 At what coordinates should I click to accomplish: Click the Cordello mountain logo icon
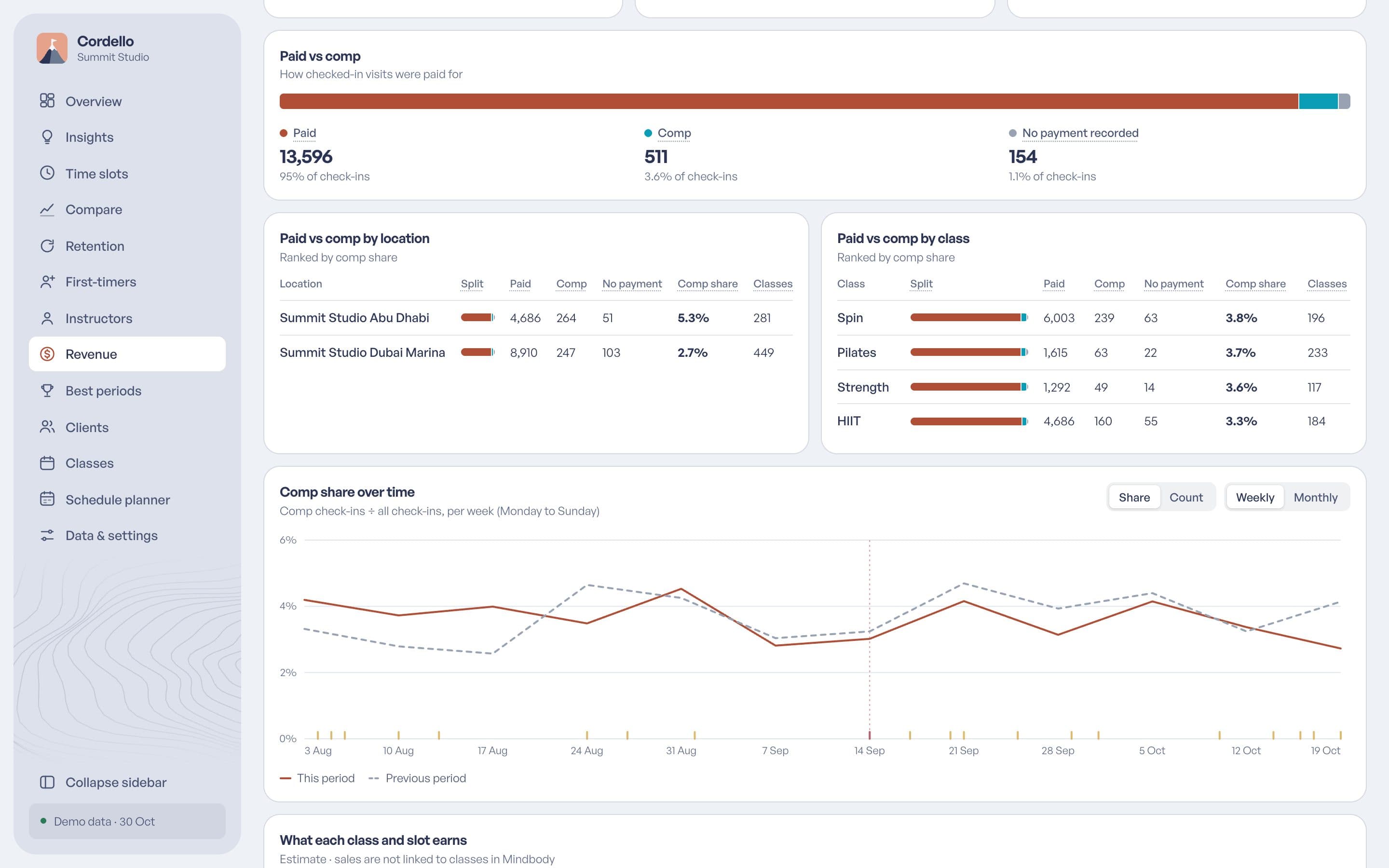(x=52, y=48)
